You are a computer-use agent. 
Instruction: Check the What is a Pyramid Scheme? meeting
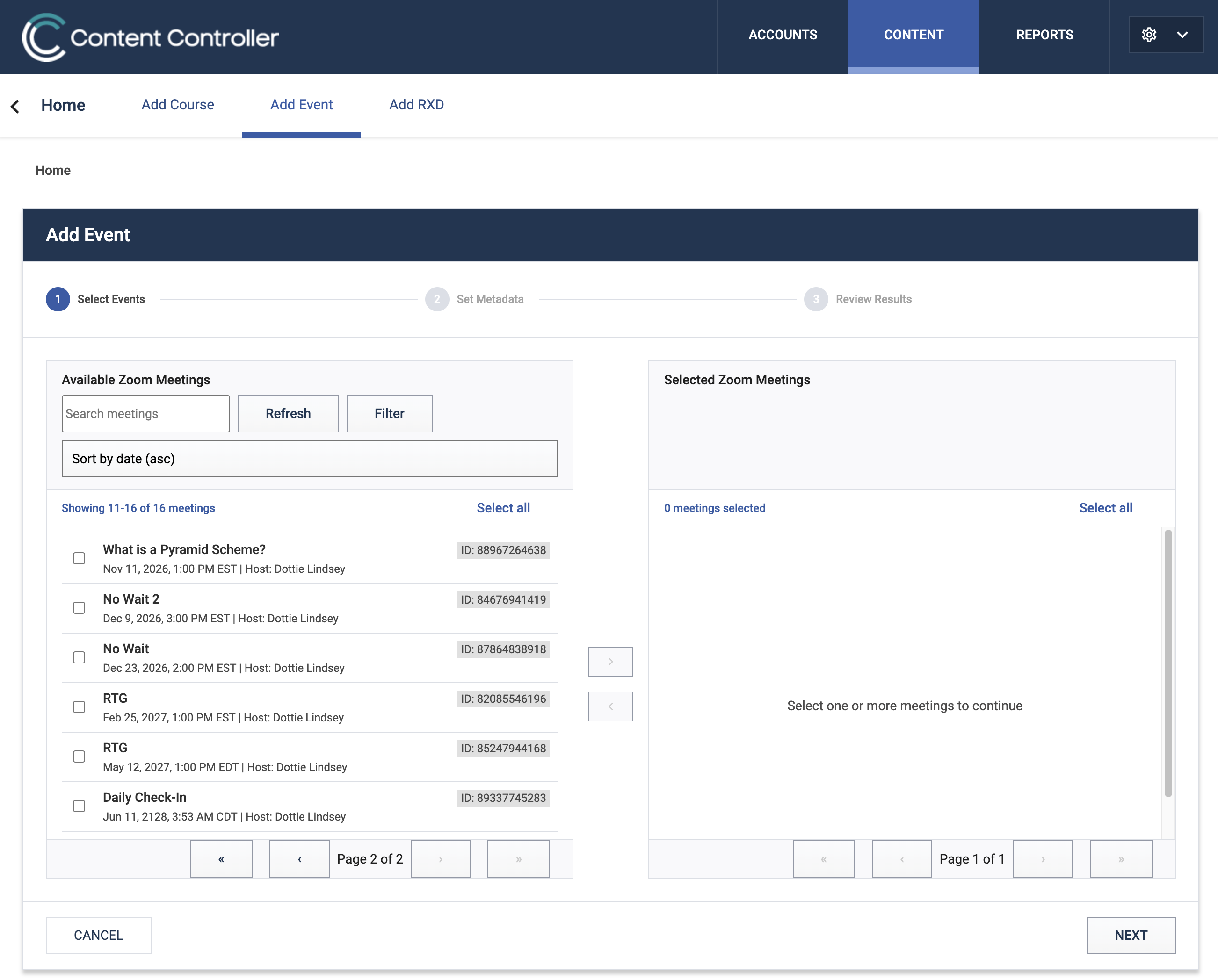[x=79, y=558]
